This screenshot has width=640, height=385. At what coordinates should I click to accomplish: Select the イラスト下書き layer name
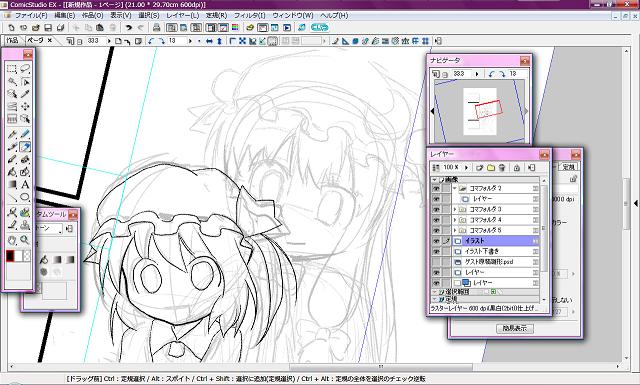(482, 251)
